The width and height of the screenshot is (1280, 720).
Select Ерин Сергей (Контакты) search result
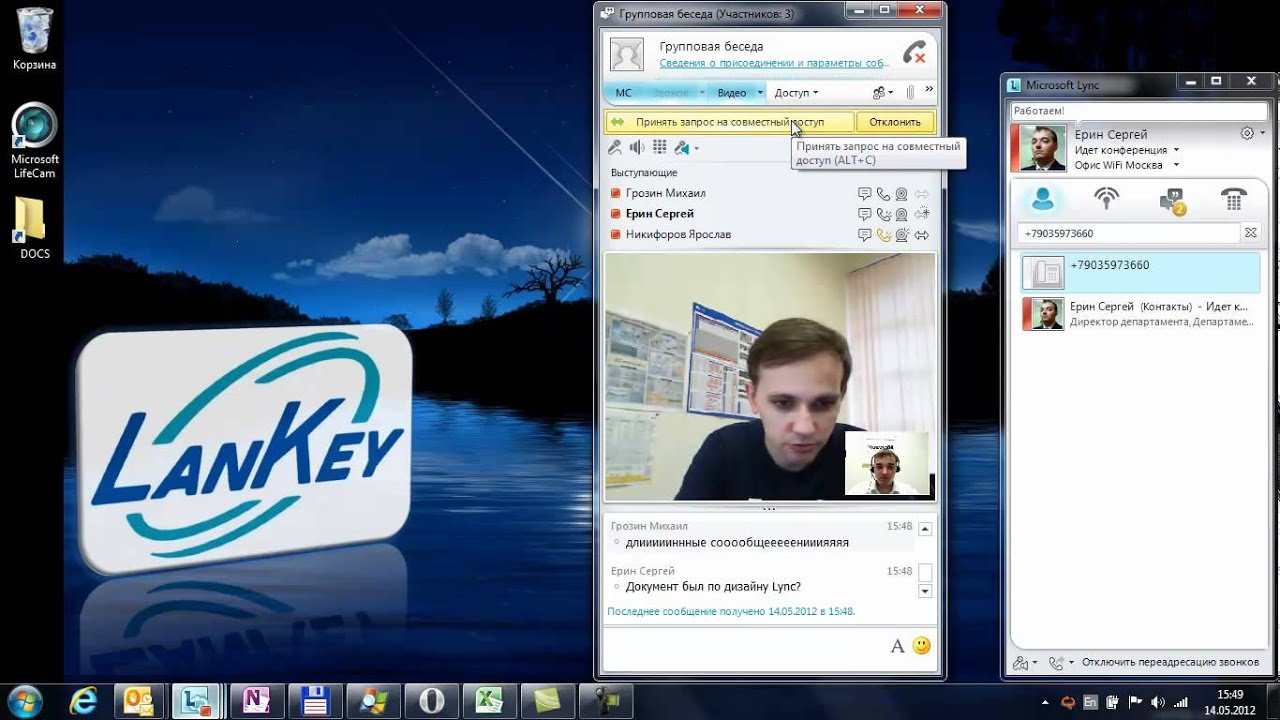click(1140, 314)
